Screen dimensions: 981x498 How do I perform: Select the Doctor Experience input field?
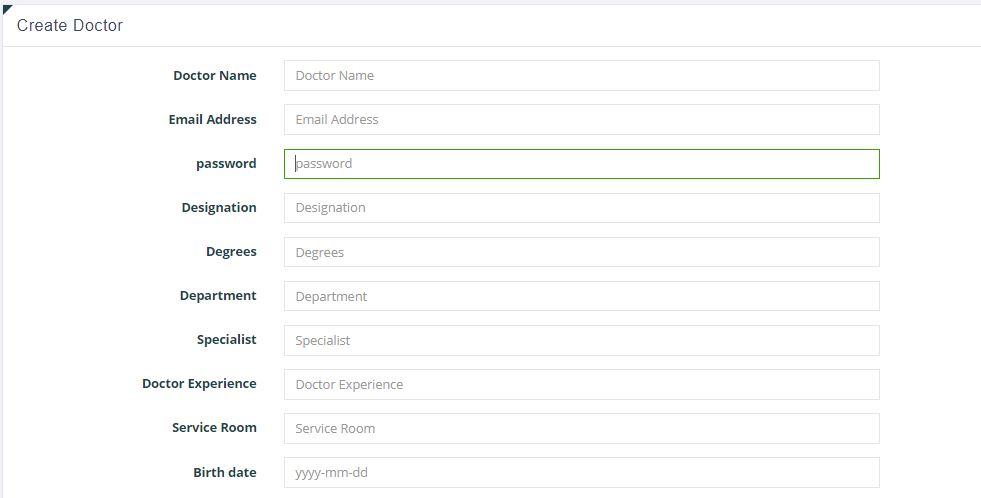tap(581, 384)
